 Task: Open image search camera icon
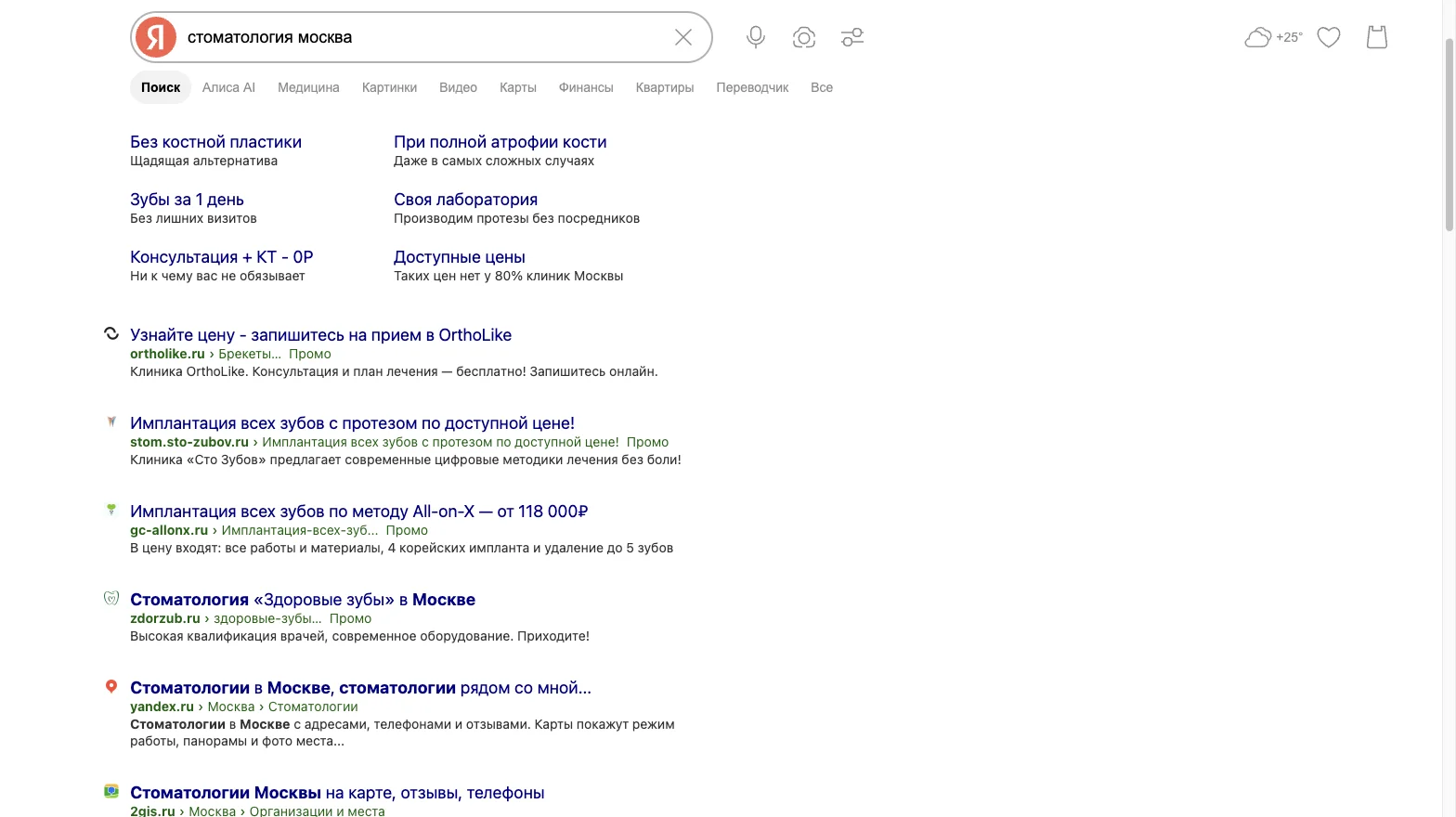click(x=804, y=37)
